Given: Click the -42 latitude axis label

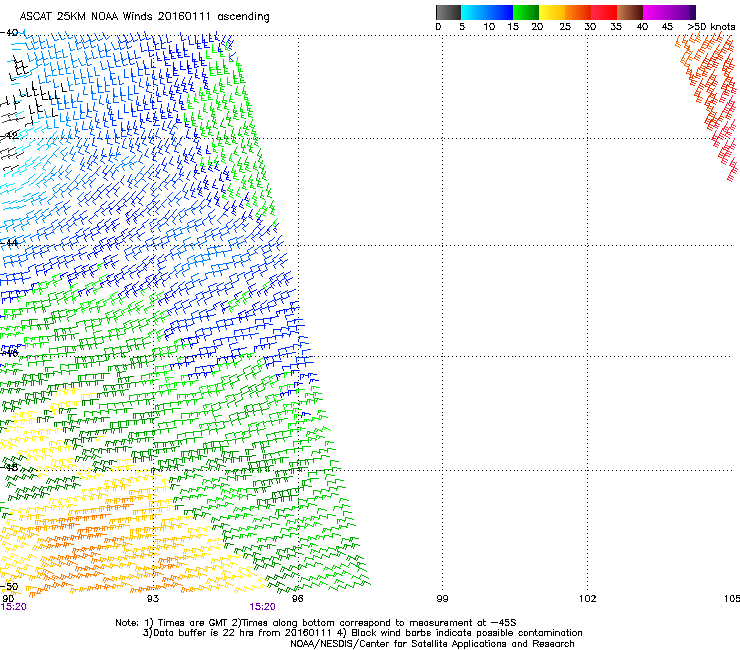Looking at the screenshot, I should pos(9,135).
